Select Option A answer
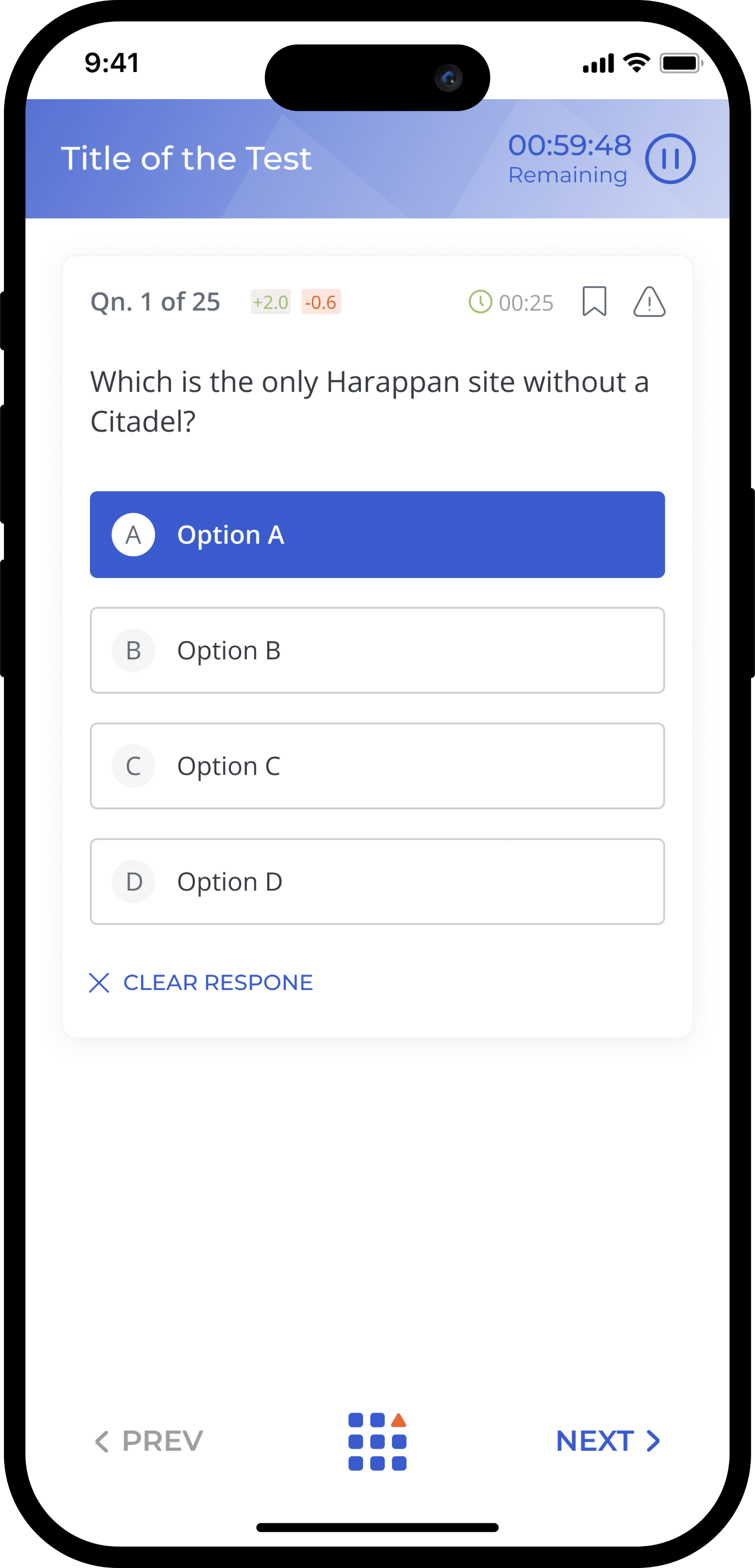The width and height of the screenshot is (755, 1568). click(378, 534)
